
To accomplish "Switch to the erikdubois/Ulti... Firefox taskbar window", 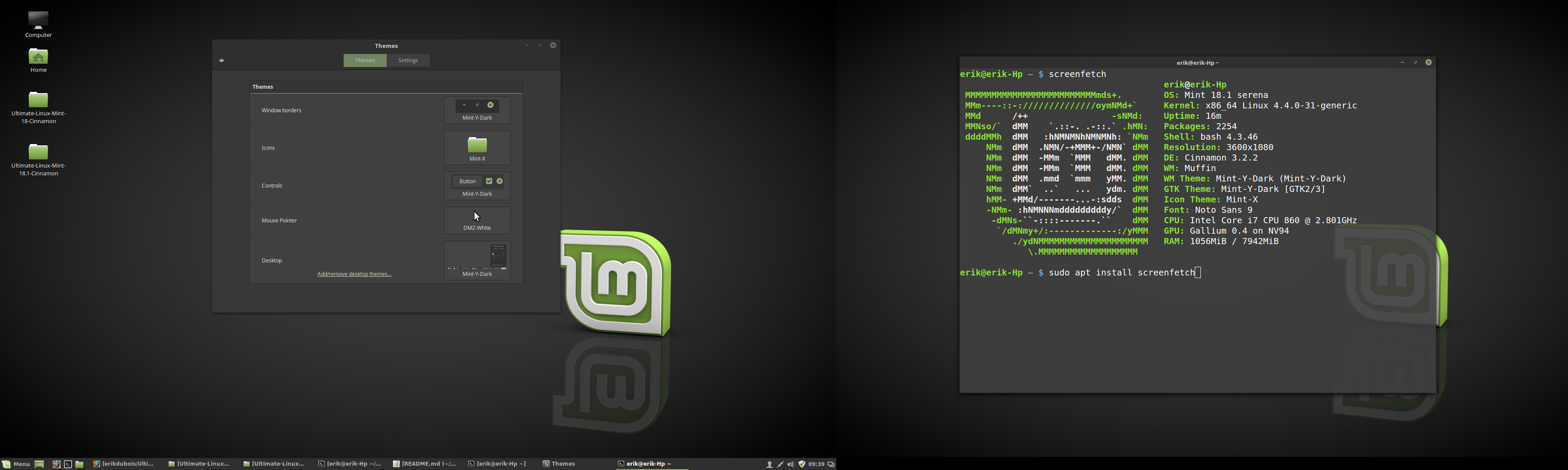I will [x=124, y=464].
